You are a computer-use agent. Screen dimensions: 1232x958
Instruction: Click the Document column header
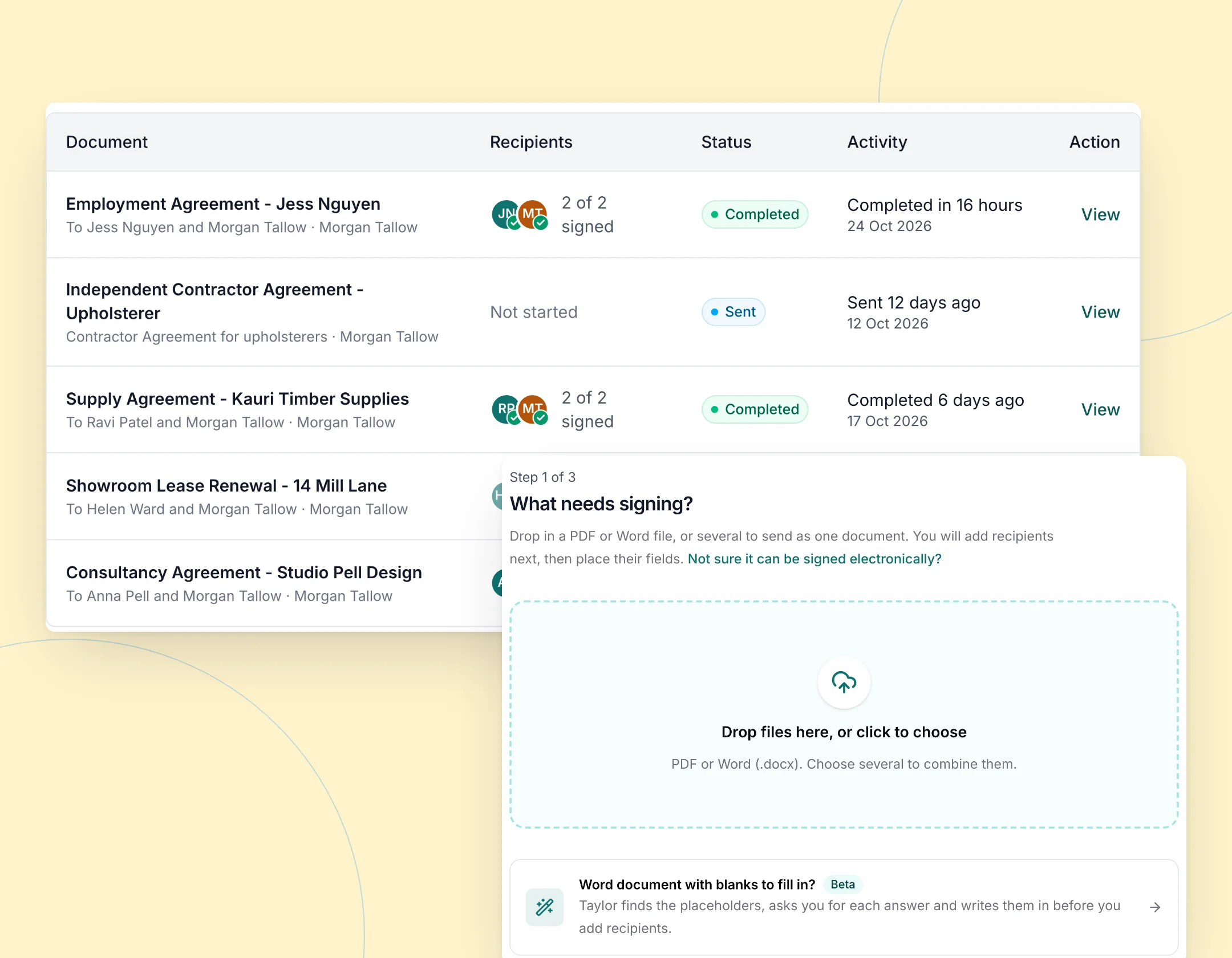coord(107,142)
